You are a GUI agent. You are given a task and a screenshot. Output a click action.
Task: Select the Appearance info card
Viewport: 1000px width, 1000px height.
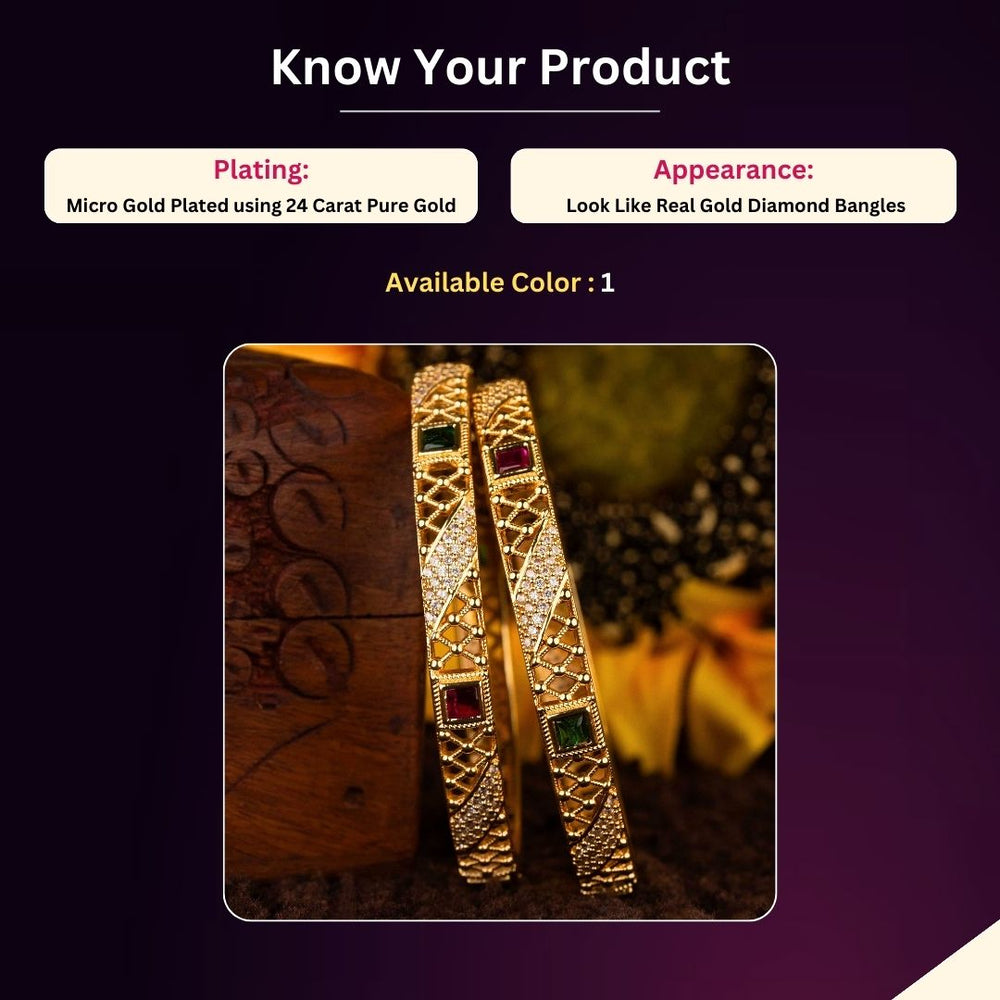733,186
